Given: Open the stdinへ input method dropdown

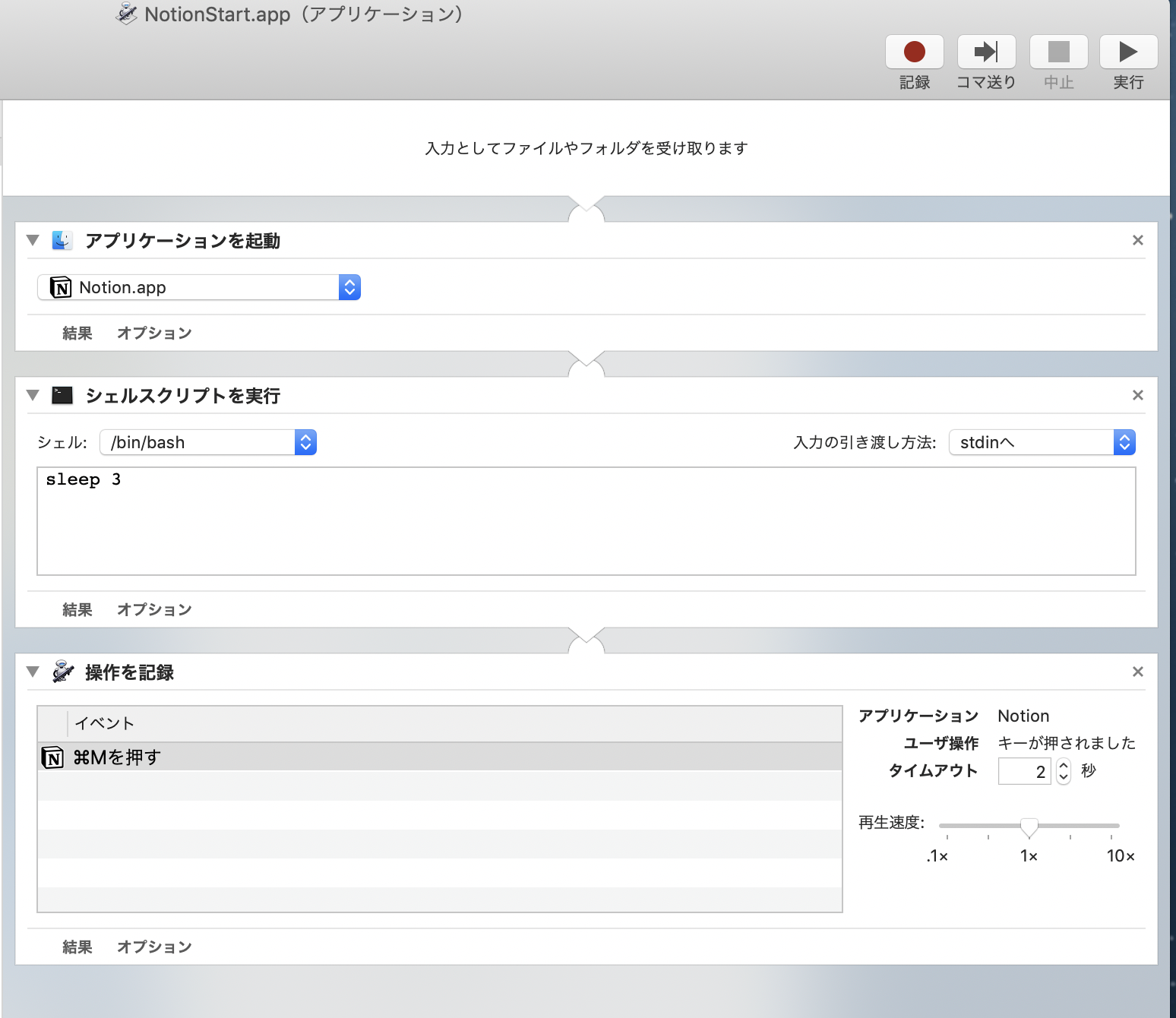Looking at the screenshot, I should pyautogui.click(x=1042, y=442).
